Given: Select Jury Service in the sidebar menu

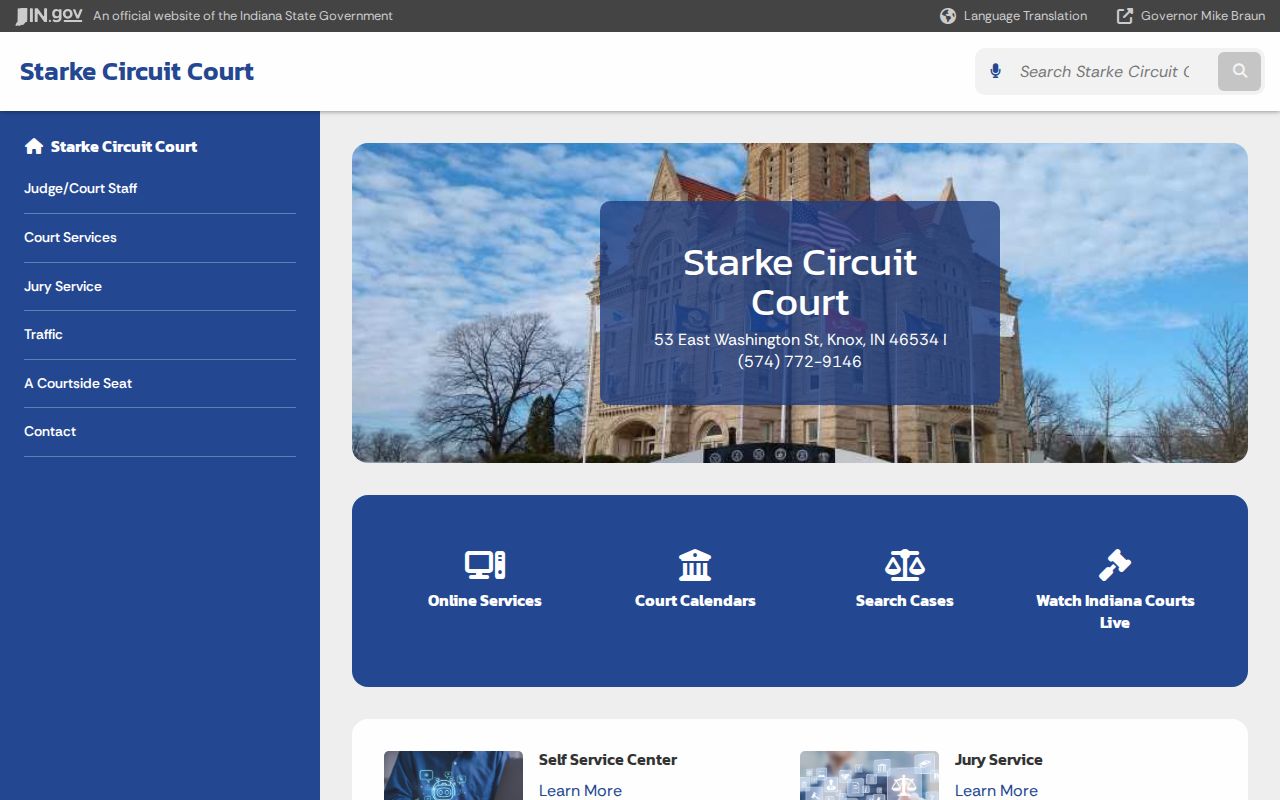Looking at the screenshot, I should pos(63,286).
